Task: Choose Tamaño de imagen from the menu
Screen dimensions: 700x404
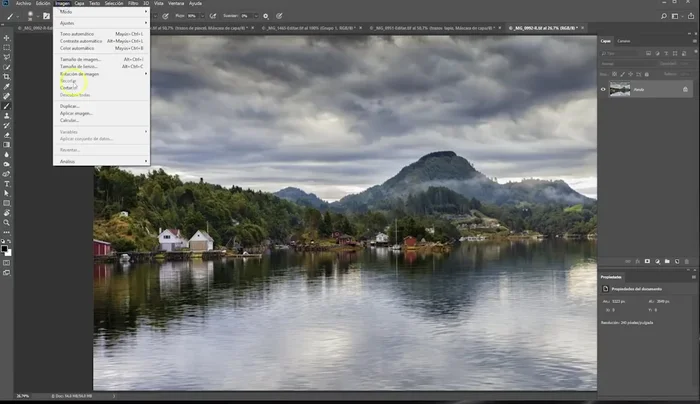Action: pyautogui.click(x=80, y=59)
